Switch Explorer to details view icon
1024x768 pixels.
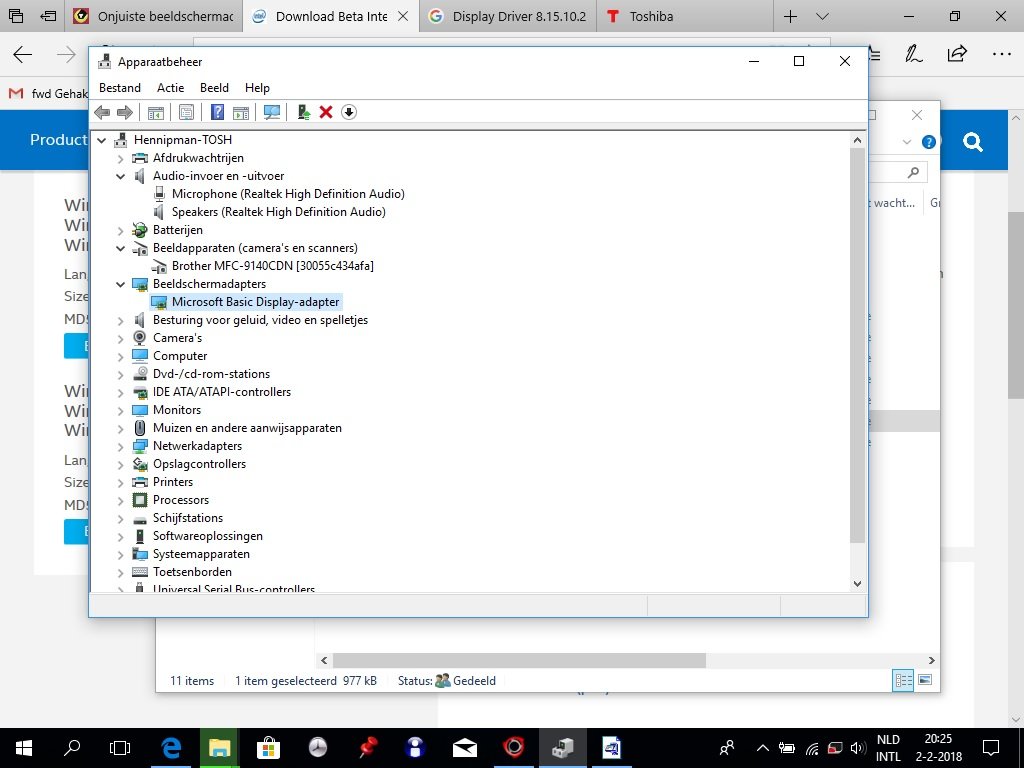(x=903, y=680)
